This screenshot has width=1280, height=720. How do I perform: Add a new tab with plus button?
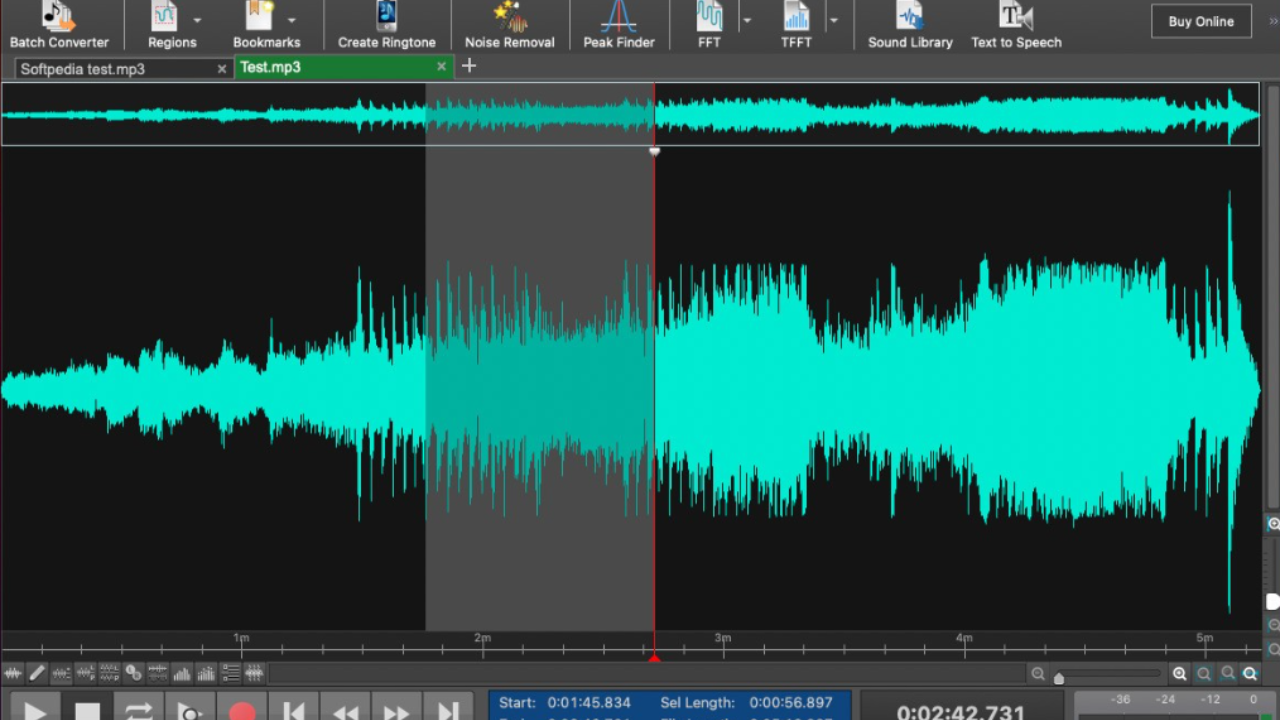click(x=468, y=66)
